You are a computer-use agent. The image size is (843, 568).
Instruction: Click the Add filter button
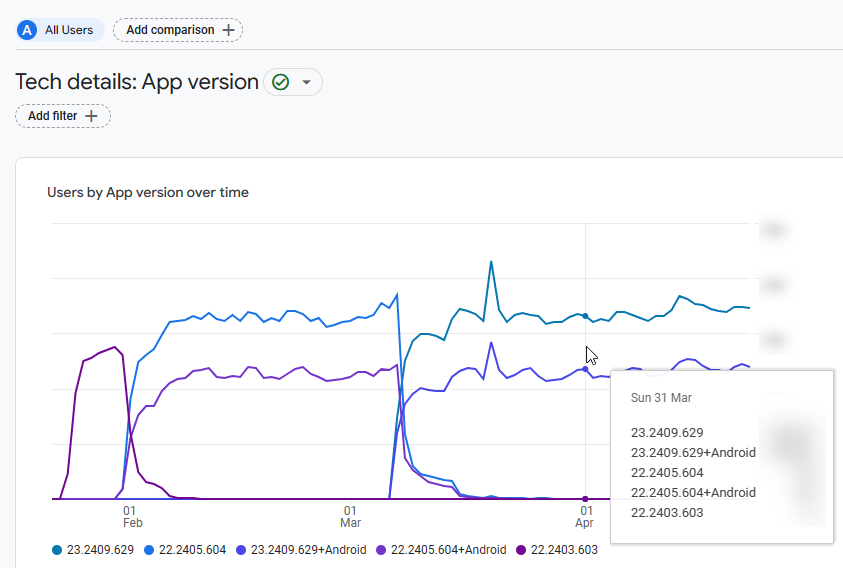[63, 116]
